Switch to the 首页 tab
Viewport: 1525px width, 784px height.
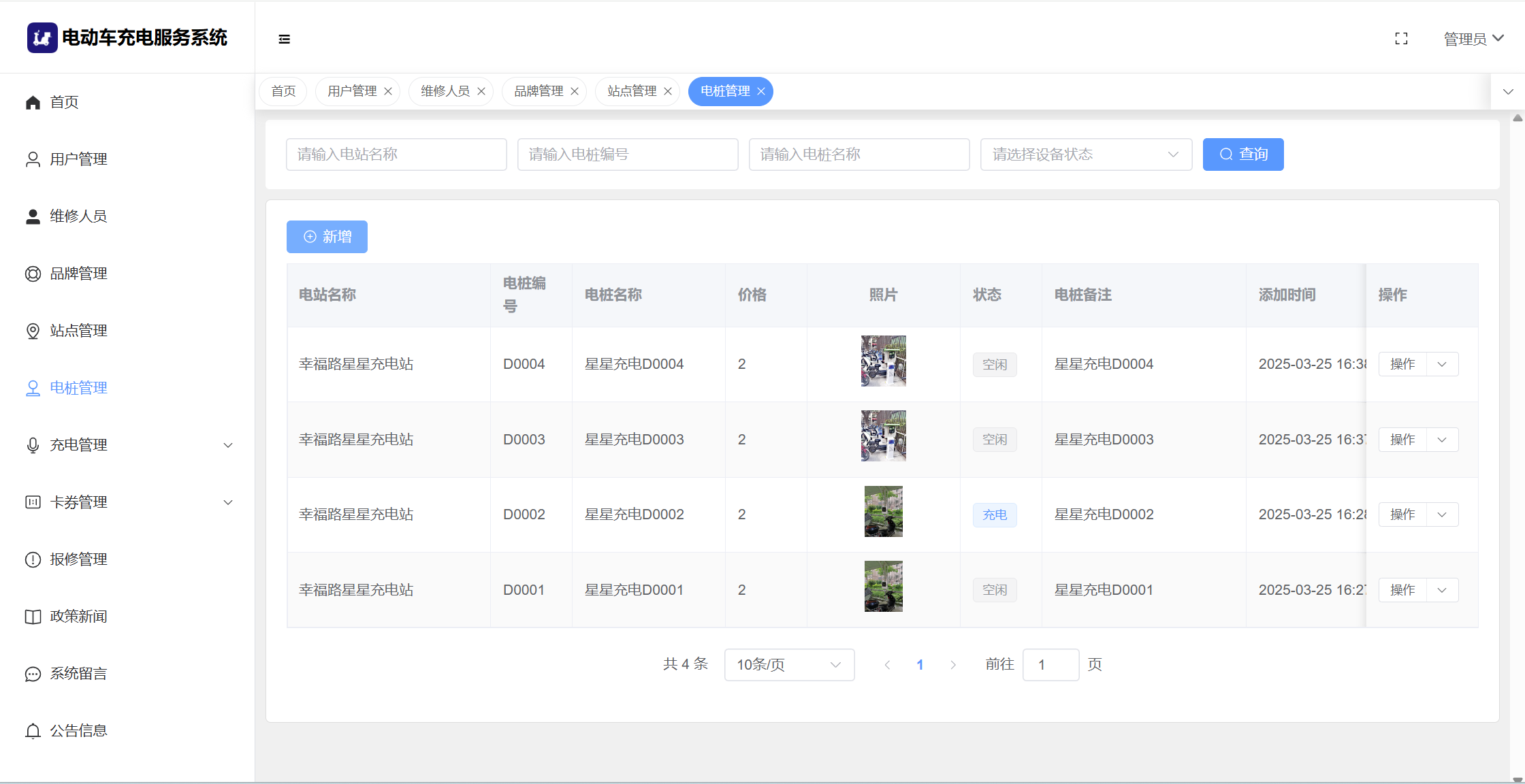click(283, 91)
